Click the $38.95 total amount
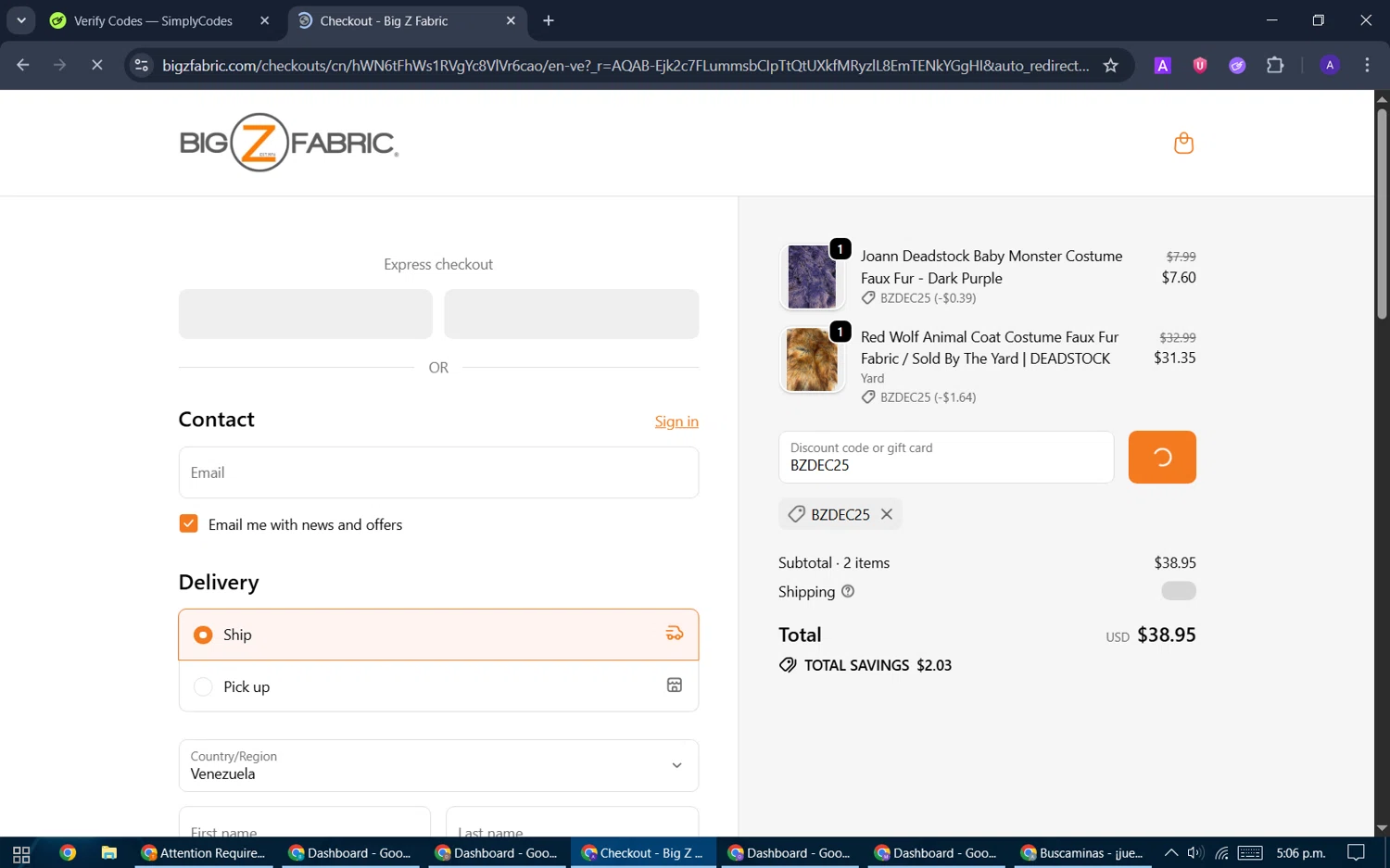The width and height of the screenshot is (1390, 868). pyautogui.click(x=1167, y=635)
